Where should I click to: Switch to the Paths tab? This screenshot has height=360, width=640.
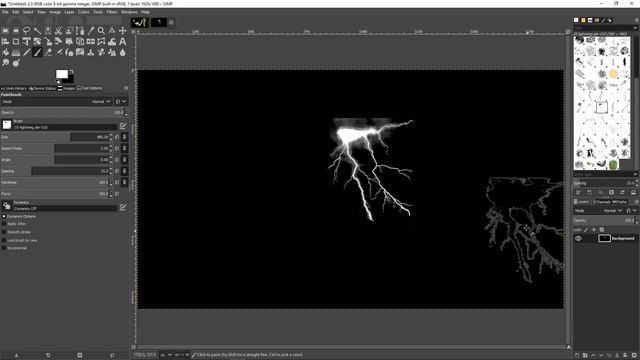pos(620,202)
